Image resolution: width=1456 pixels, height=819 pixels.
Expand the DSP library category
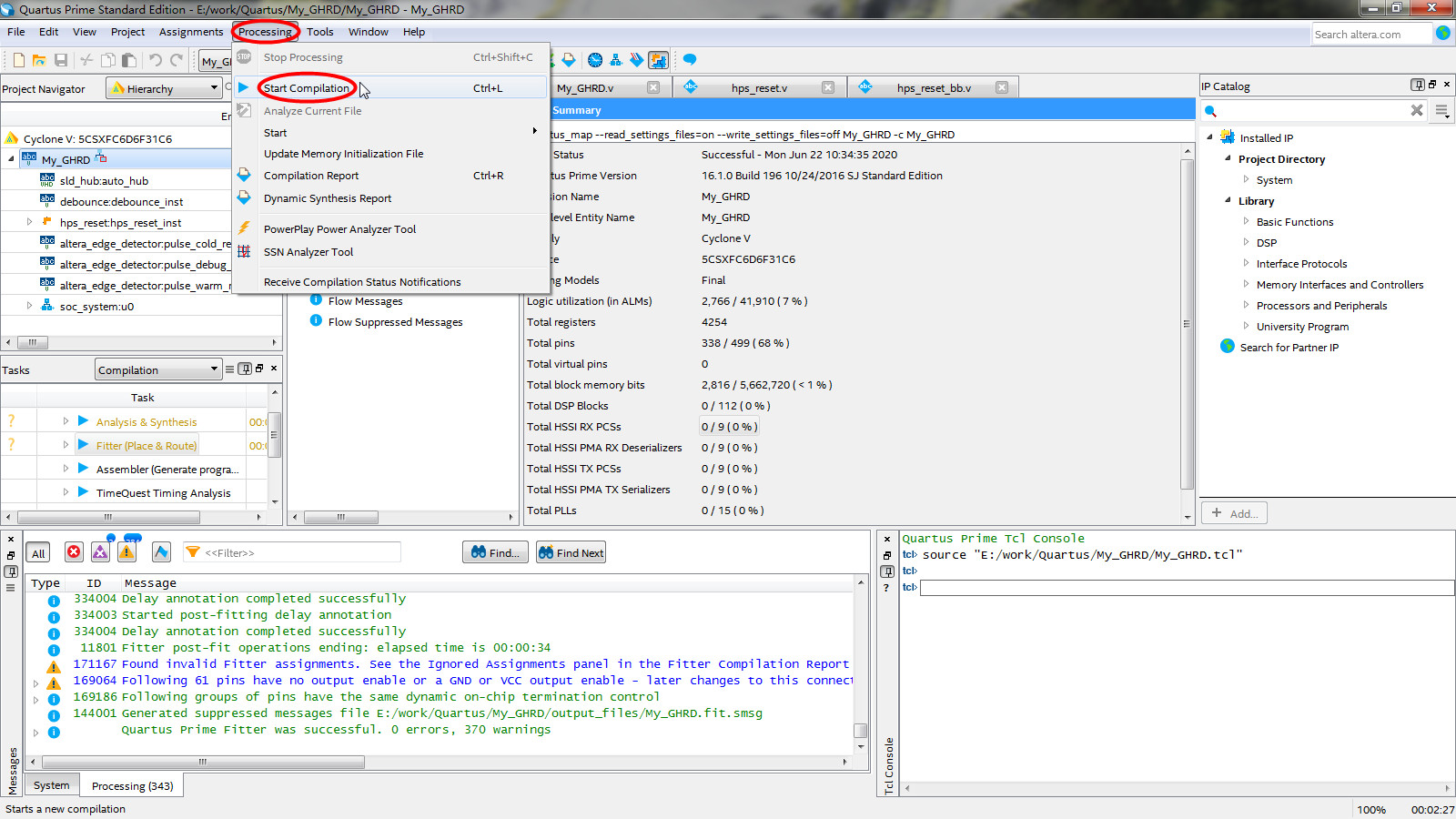[1246, 242]
